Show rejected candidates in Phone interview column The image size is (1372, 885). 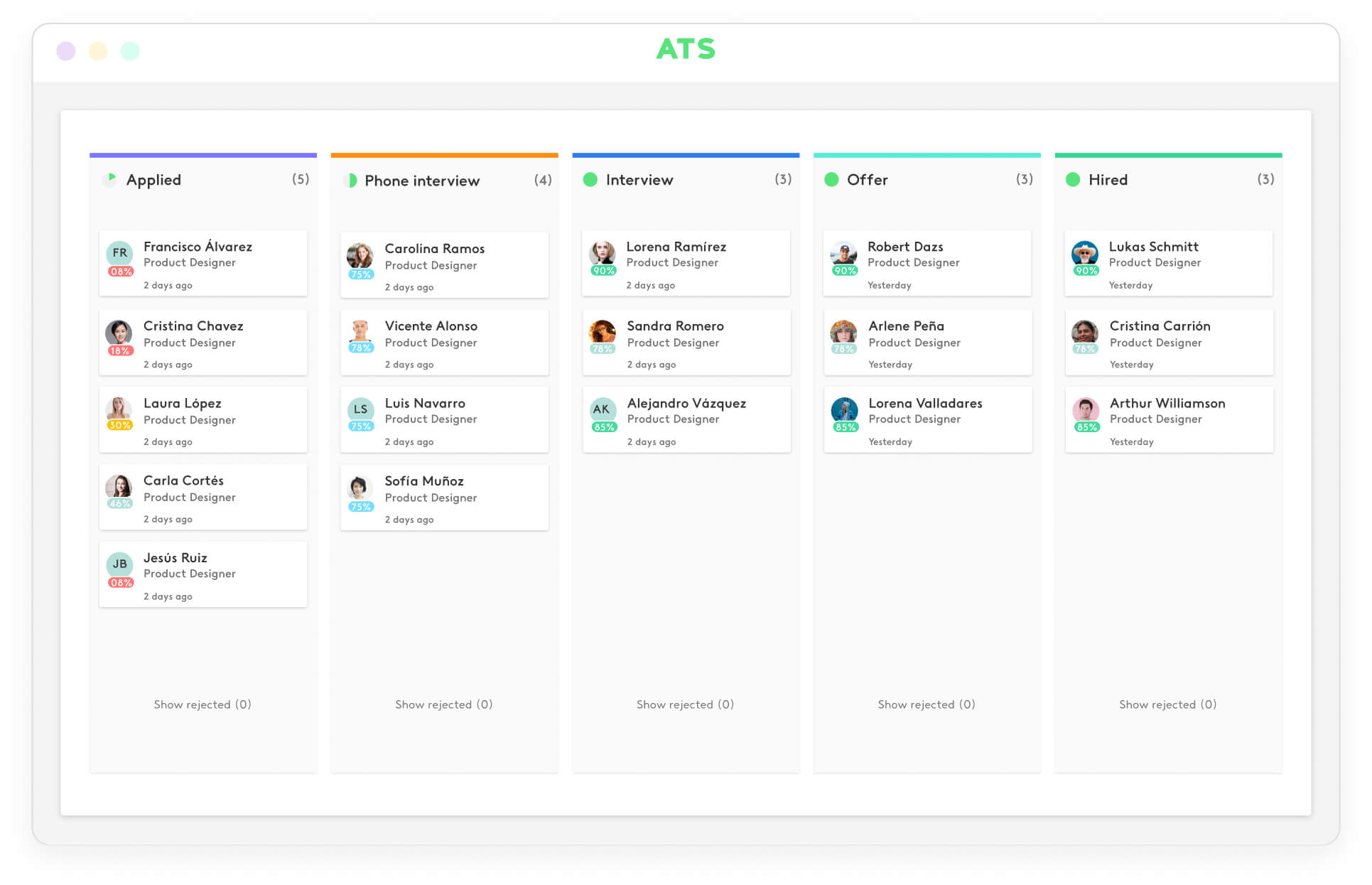pos(444,704)
